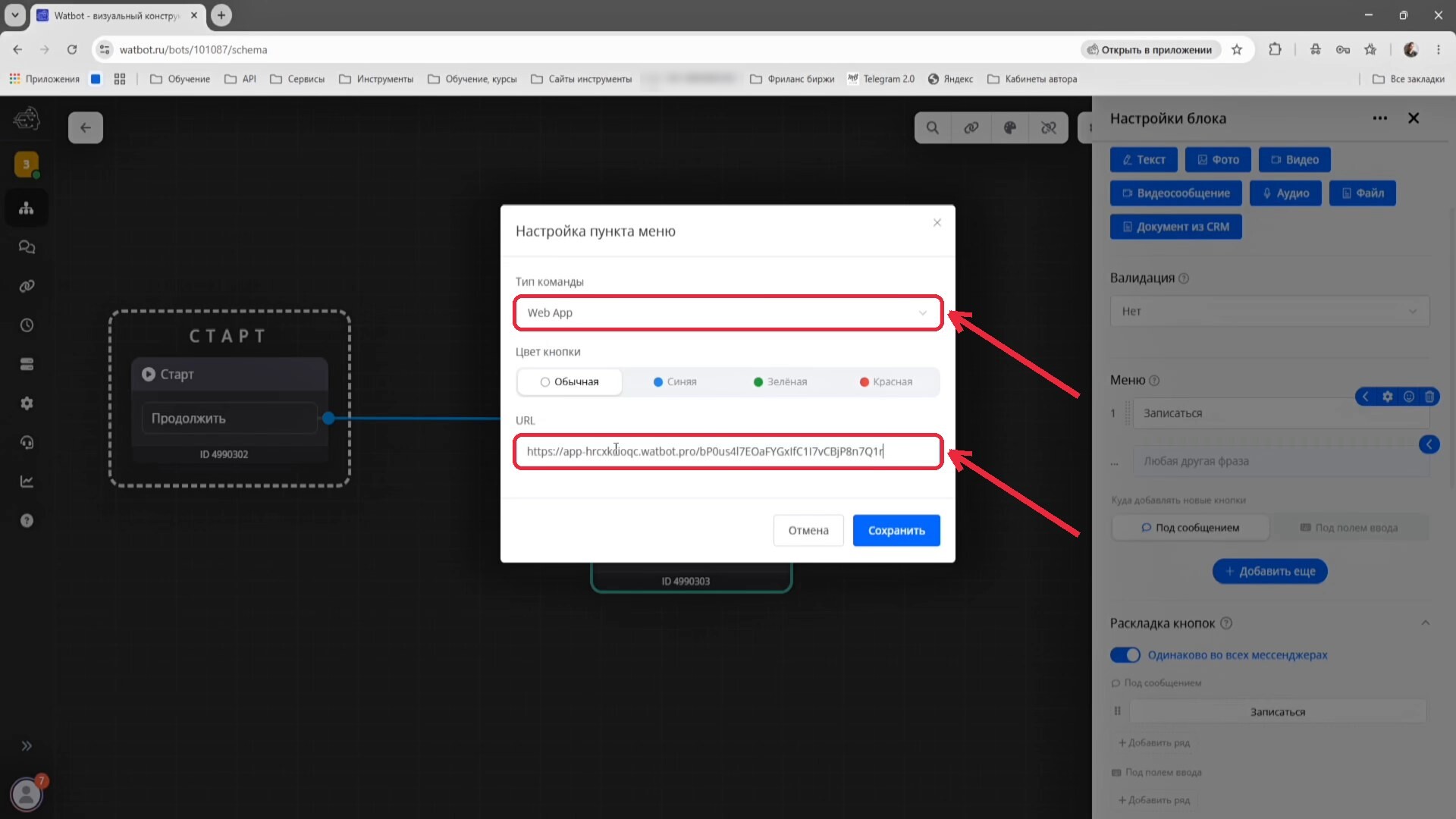Collapse the Раскладка кнопок section

point(1425,623)
